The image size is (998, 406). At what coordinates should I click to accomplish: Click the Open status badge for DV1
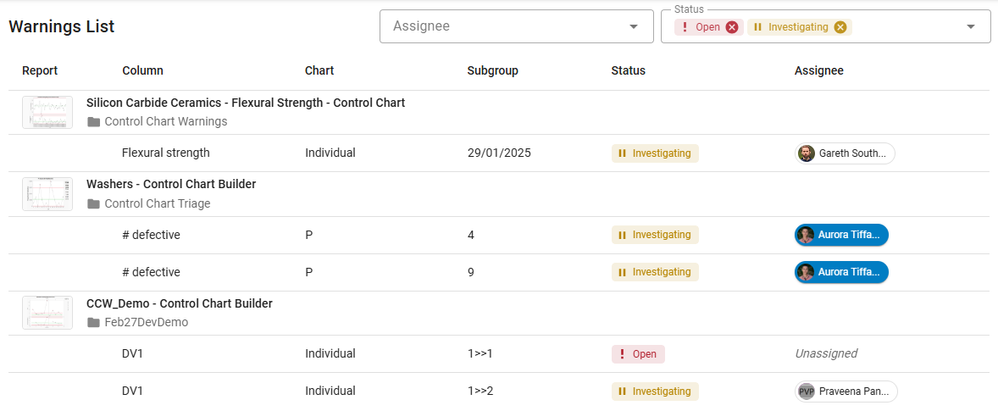638,354
